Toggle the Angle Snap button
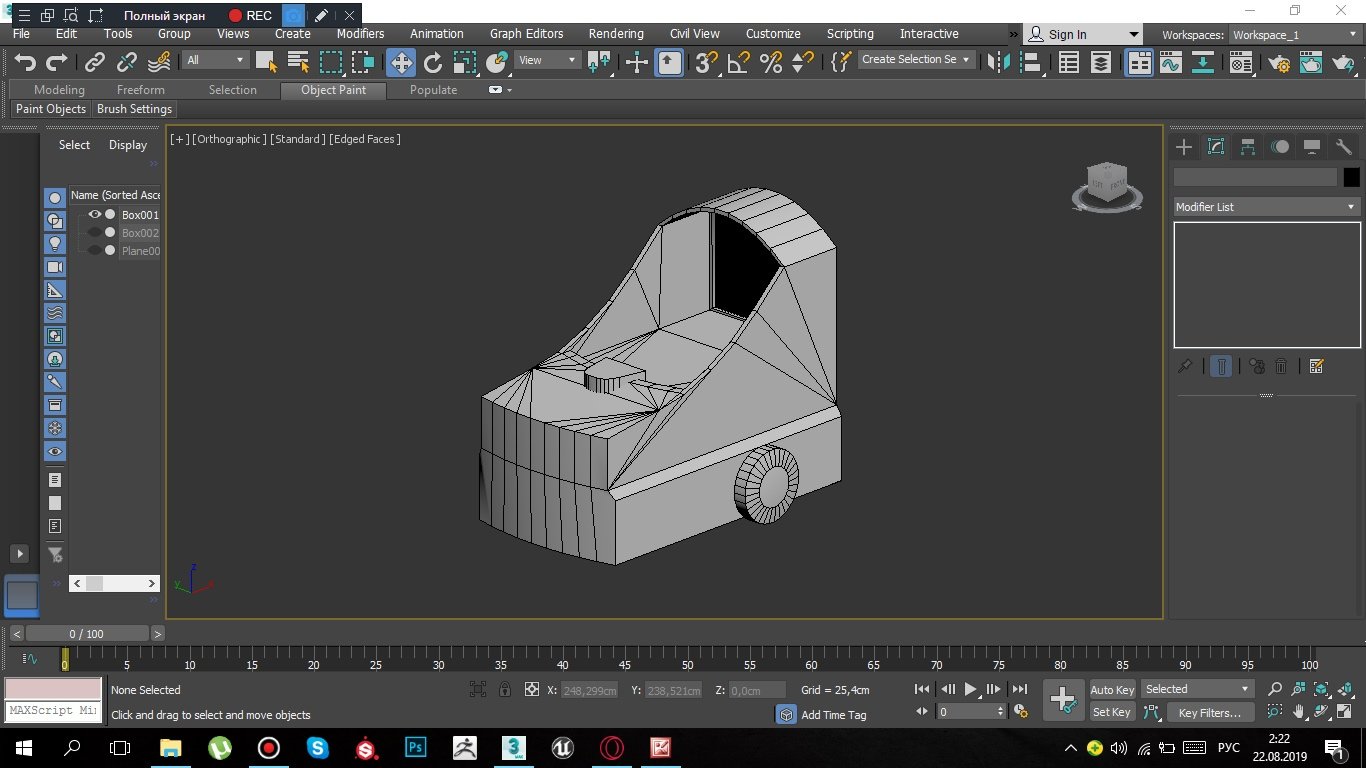Screen dimensions: 1366x768 pyautogui.click(x=739, y=63)
